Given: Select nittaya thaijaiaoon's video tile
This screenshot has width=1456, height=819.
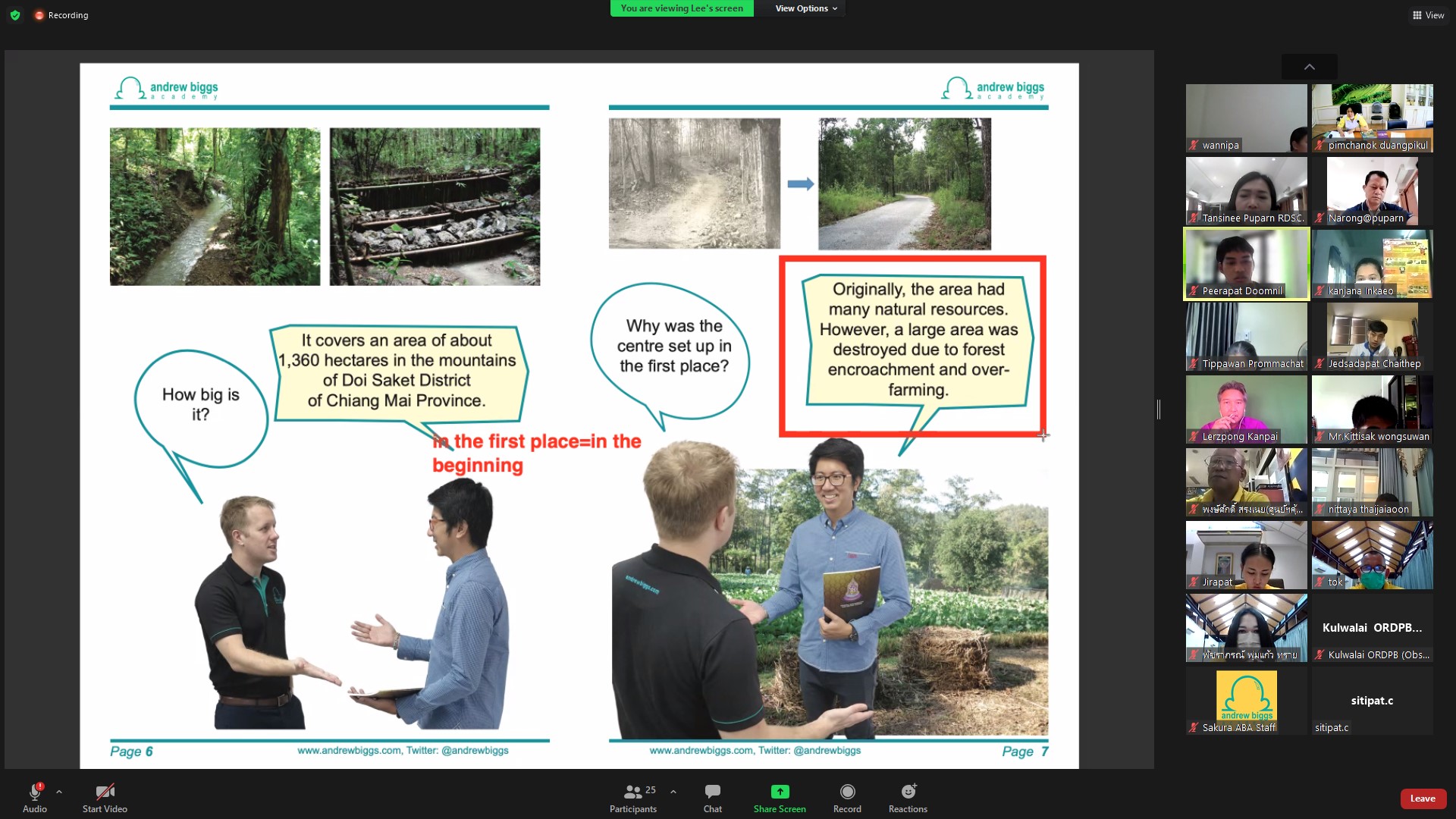Looking at the screenshot, I should [1373, 482].
